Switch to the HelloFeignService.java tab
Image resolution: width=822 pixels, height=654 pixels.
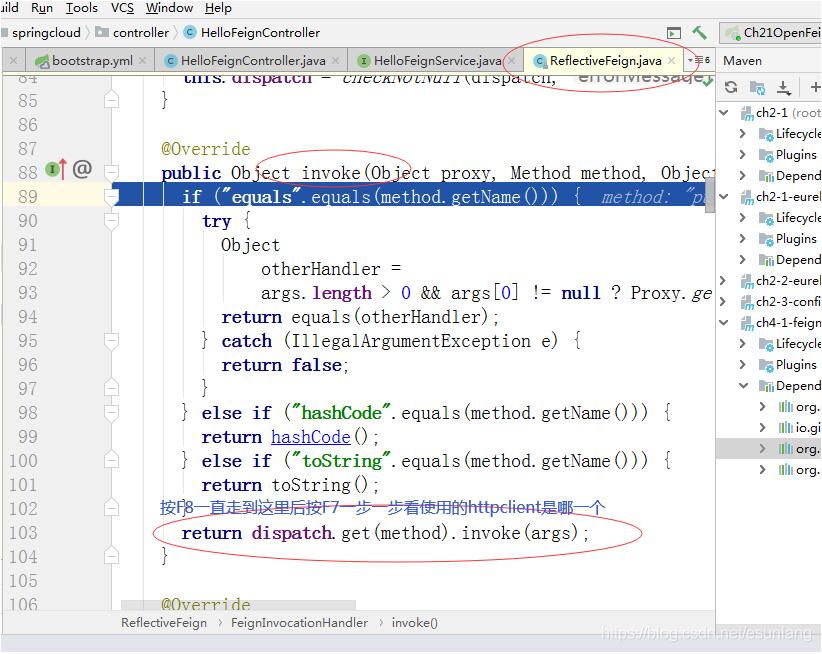click(437, 61)
